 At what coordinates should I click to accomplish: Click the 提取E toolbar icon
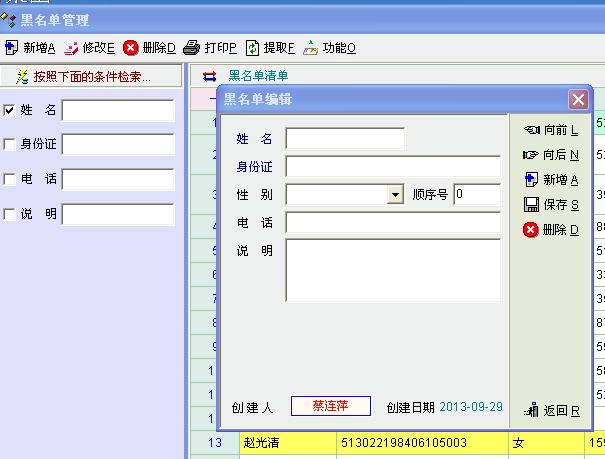(x=253, y=48)
